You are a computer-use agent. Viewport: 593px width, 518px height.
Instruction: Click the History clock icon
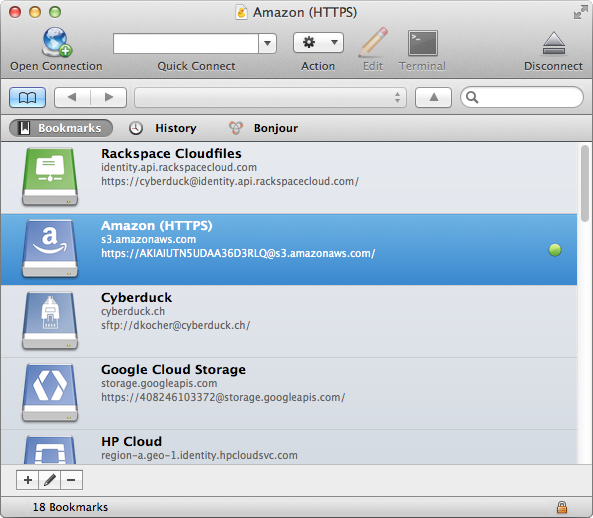click(x=136, y=128)
